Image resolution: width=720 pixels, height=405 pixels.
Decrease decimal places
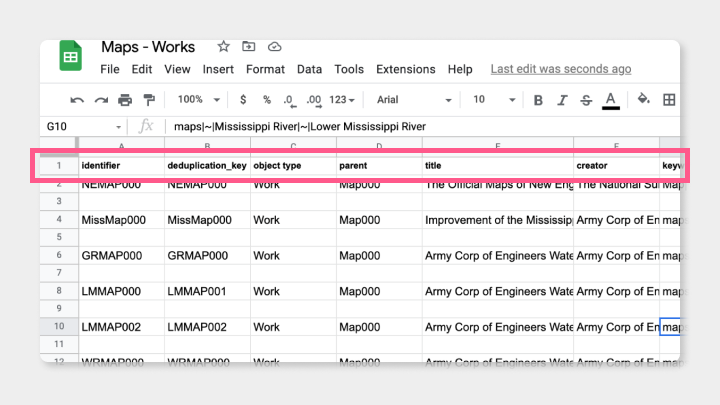click(289, 101)
